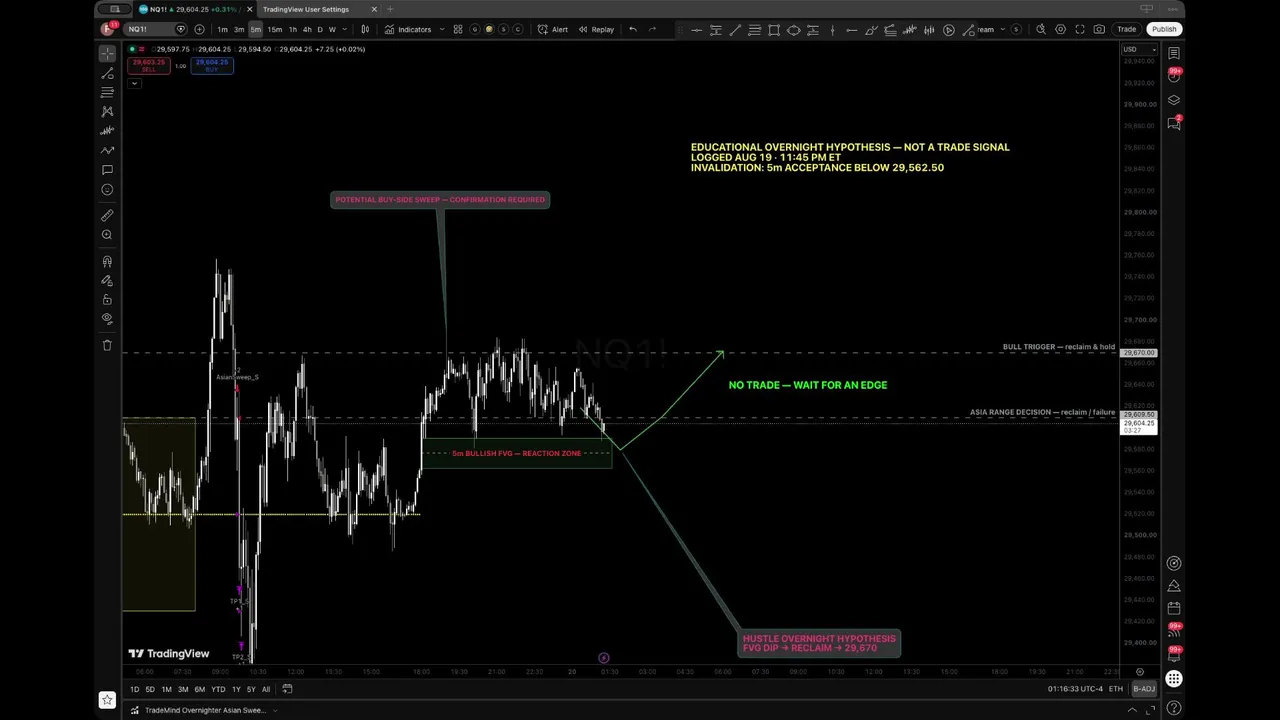Select the All date range
The image size is (1280, 720).
266,689
